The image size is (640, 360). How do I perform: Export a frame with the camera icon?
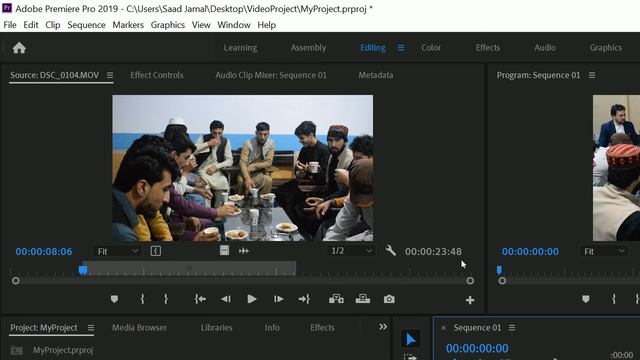tap(389, 299)
